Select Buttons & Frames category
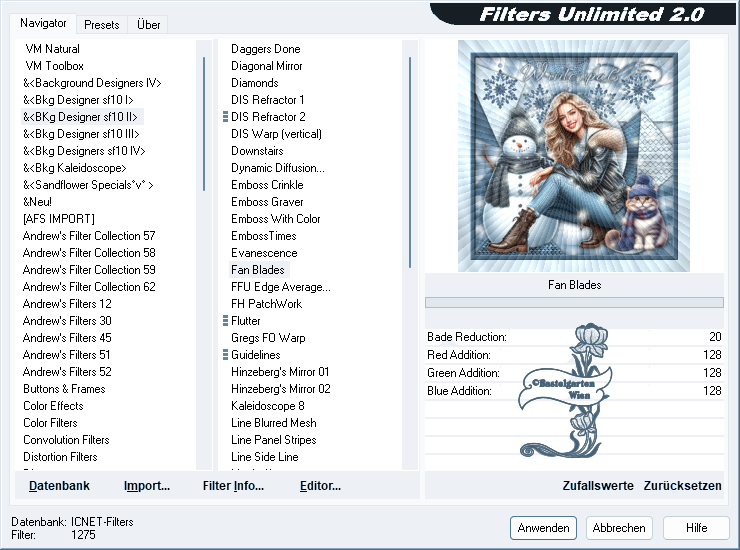This screenshot has height=550, width=740. (x=64, y=389)
